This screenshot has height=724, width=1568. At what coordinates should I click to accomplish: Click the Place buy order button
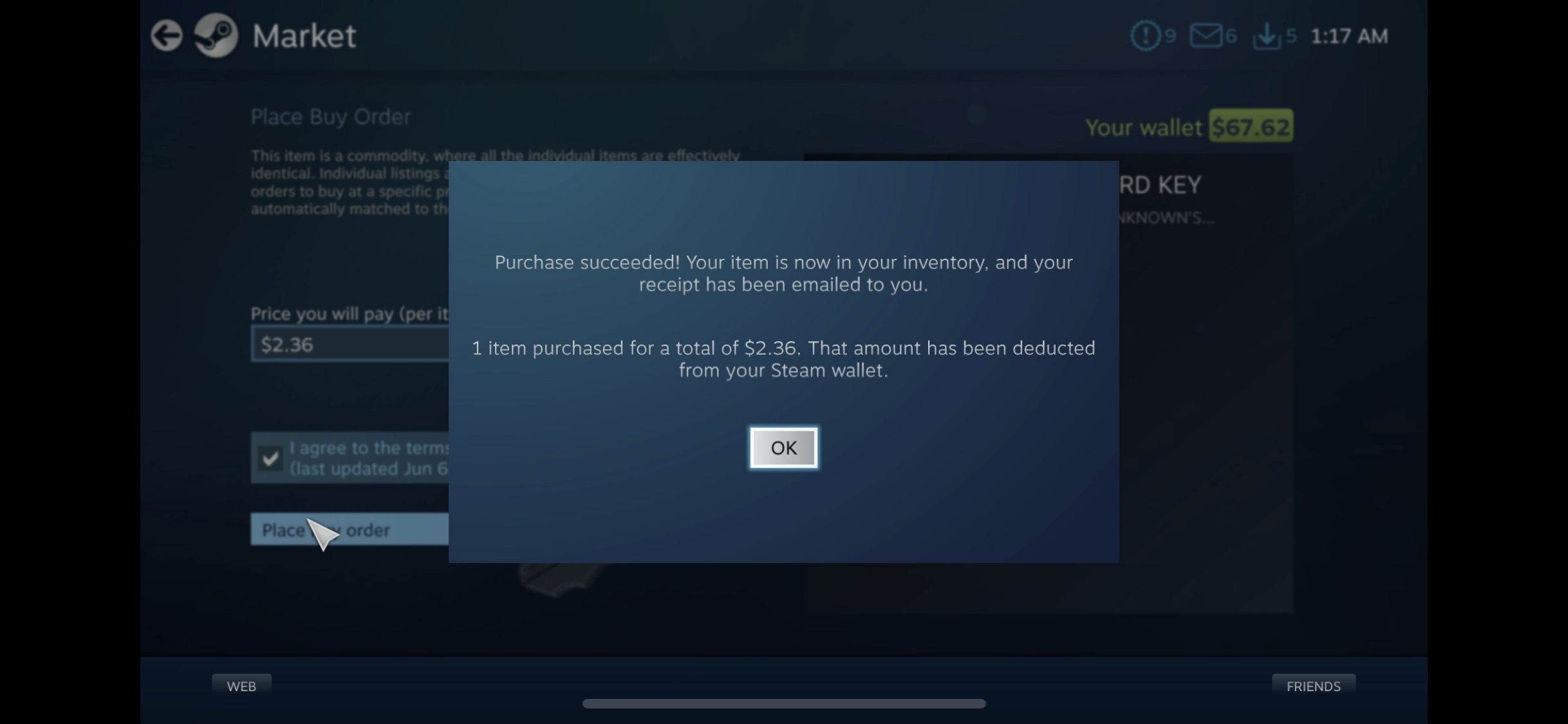(x=349, y=529)
